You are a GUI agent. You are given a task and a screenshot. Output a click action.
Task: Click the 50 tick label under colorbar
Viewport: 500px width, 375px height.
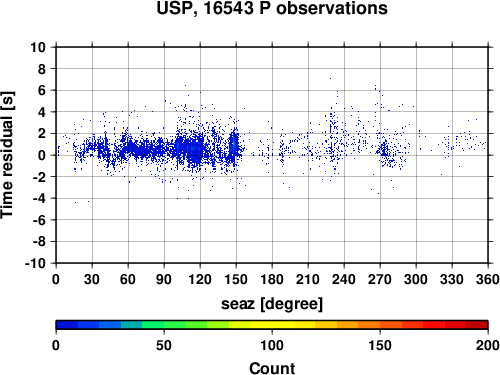pos(164,345)
